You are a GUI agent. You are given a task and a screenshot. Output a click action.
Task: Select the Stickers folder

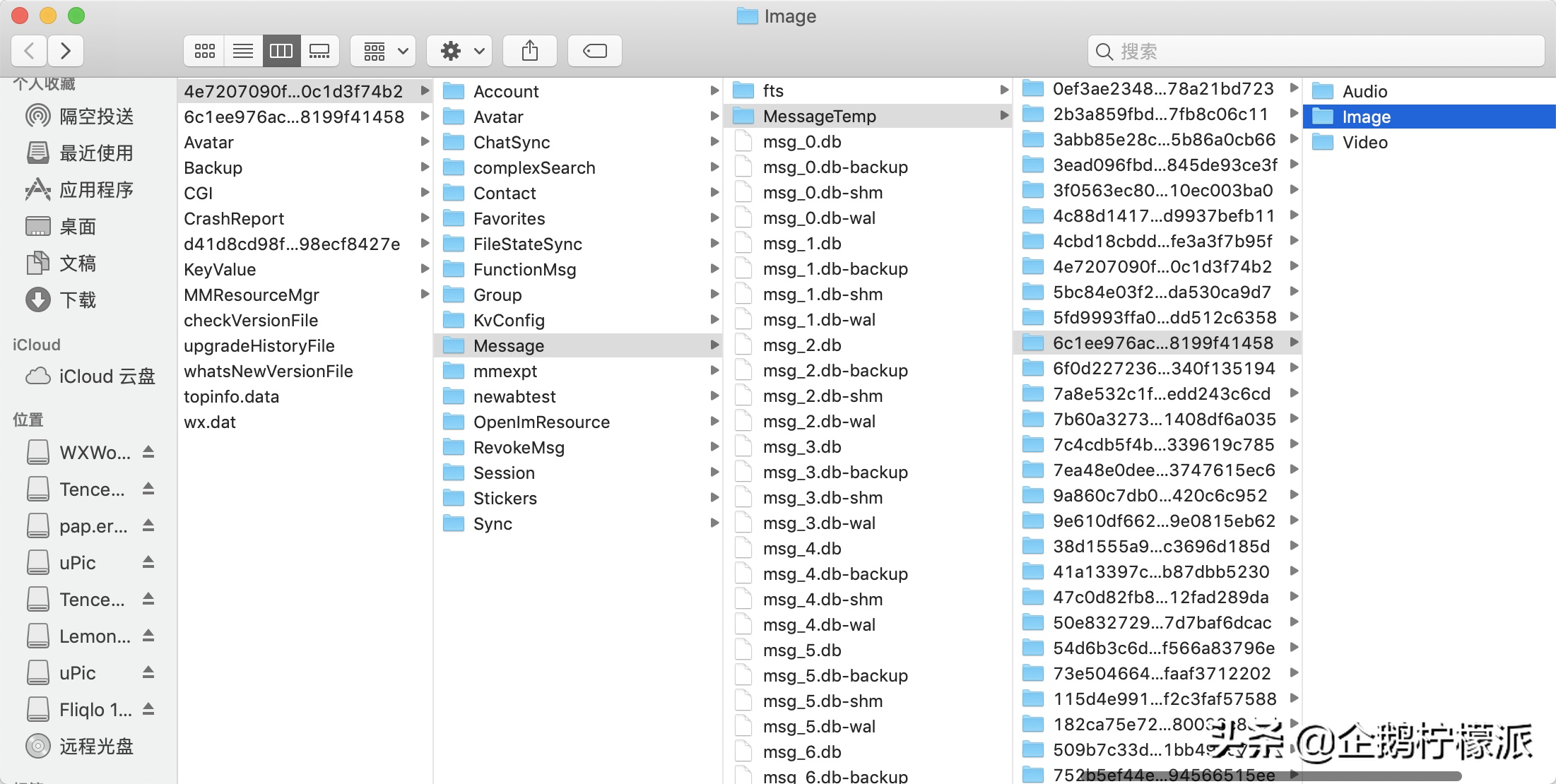click(578, 498)
